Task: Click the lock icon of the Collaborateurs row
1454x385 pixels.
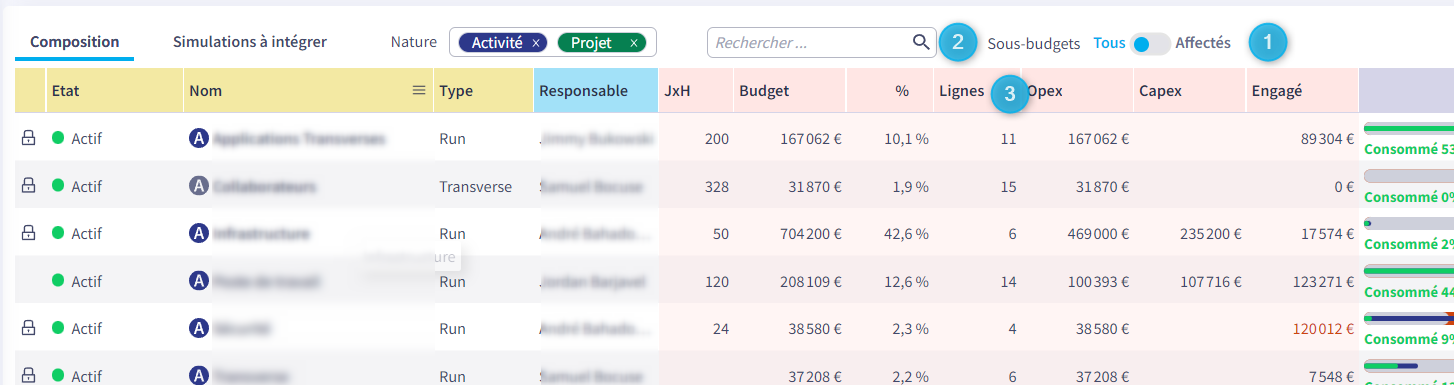Action: pyautogui.click(x=28, y=185)
